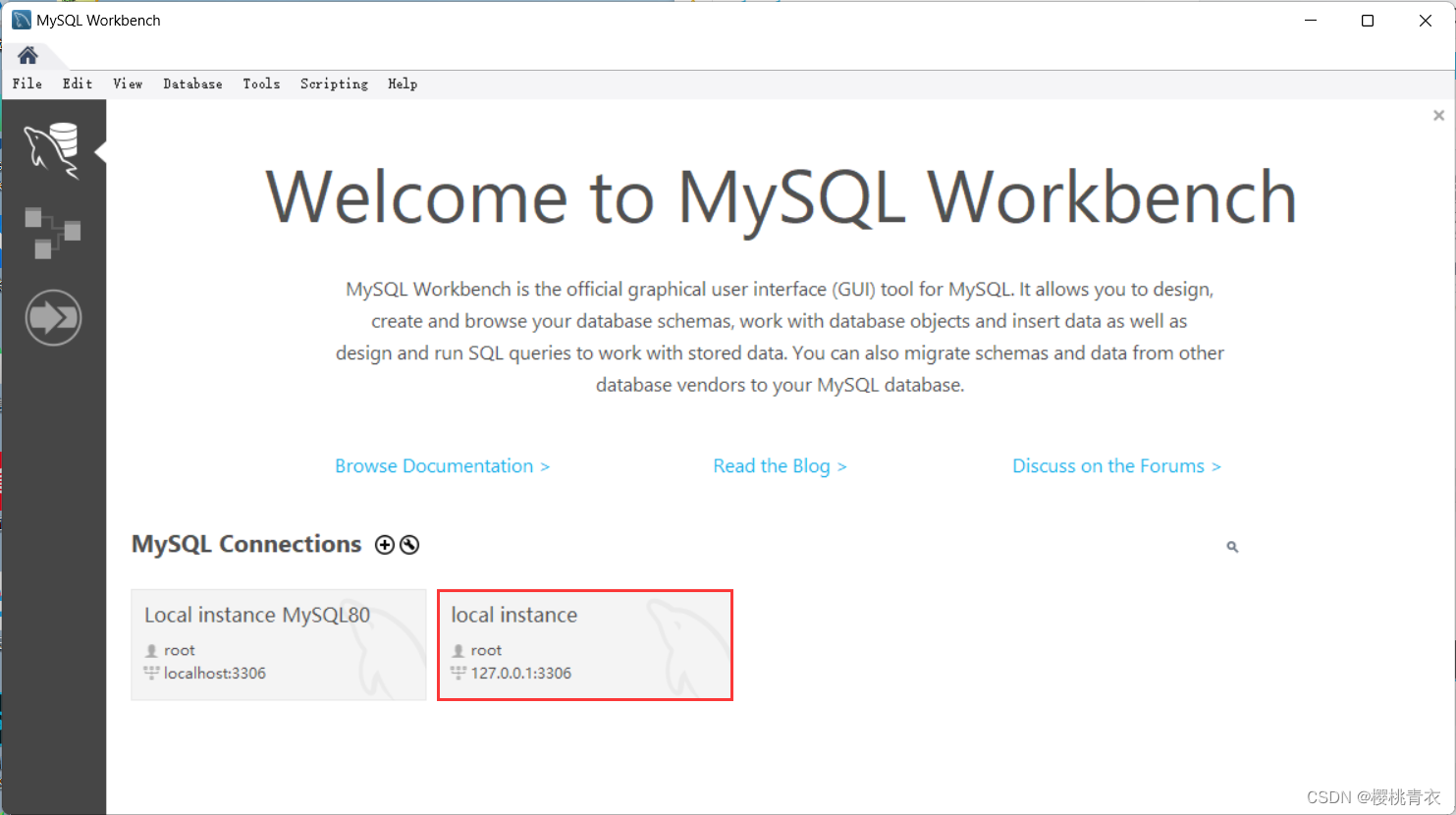1456x815 pixels.
Task: Minimize the MySQL Workbench window
Action: [x=1311, y=21]
